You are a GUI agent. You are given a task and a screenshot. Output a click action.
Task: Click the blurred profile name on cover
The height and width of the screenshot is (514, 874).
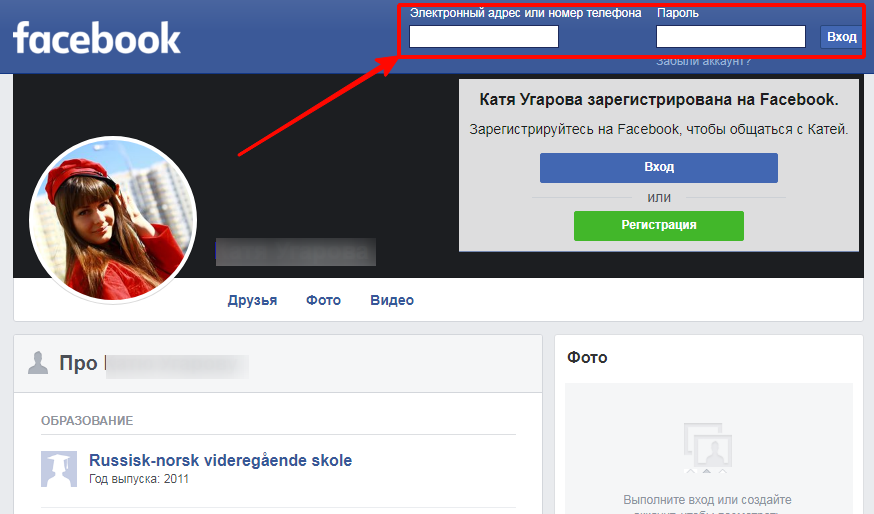click(x=296, y=252)
